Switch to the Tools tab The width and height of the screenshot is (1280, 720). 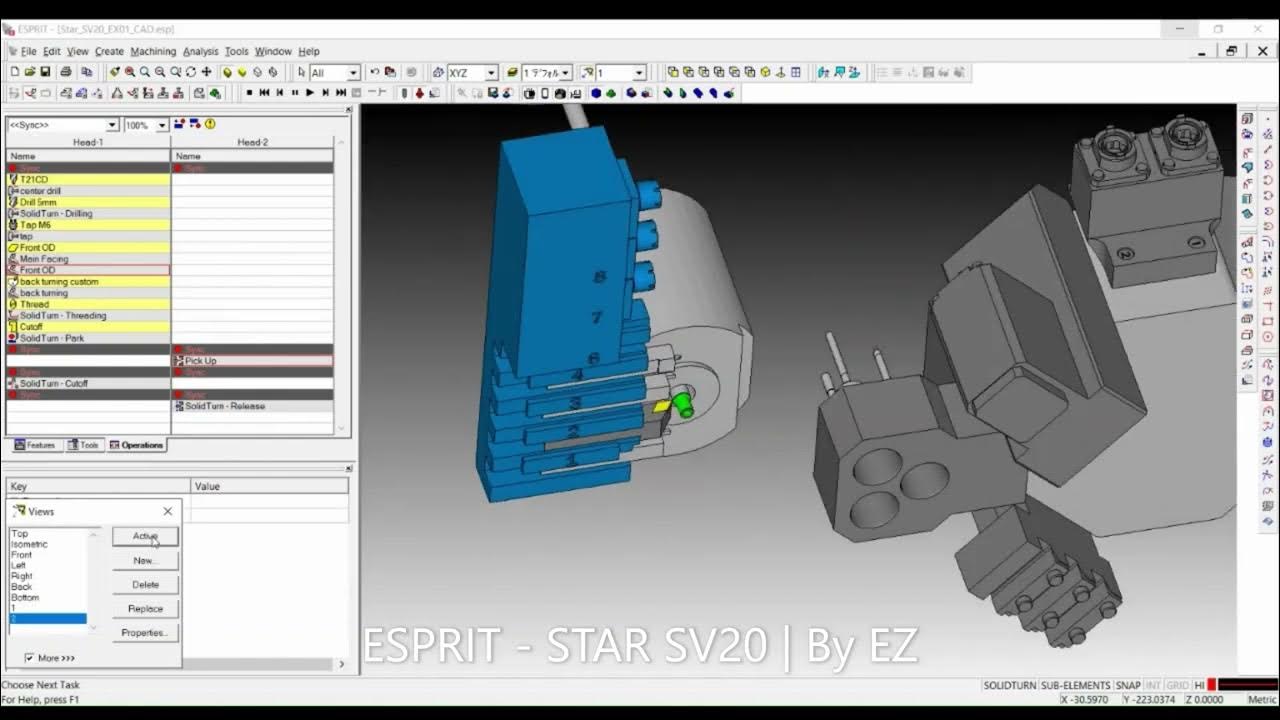(x=84, y=445)
